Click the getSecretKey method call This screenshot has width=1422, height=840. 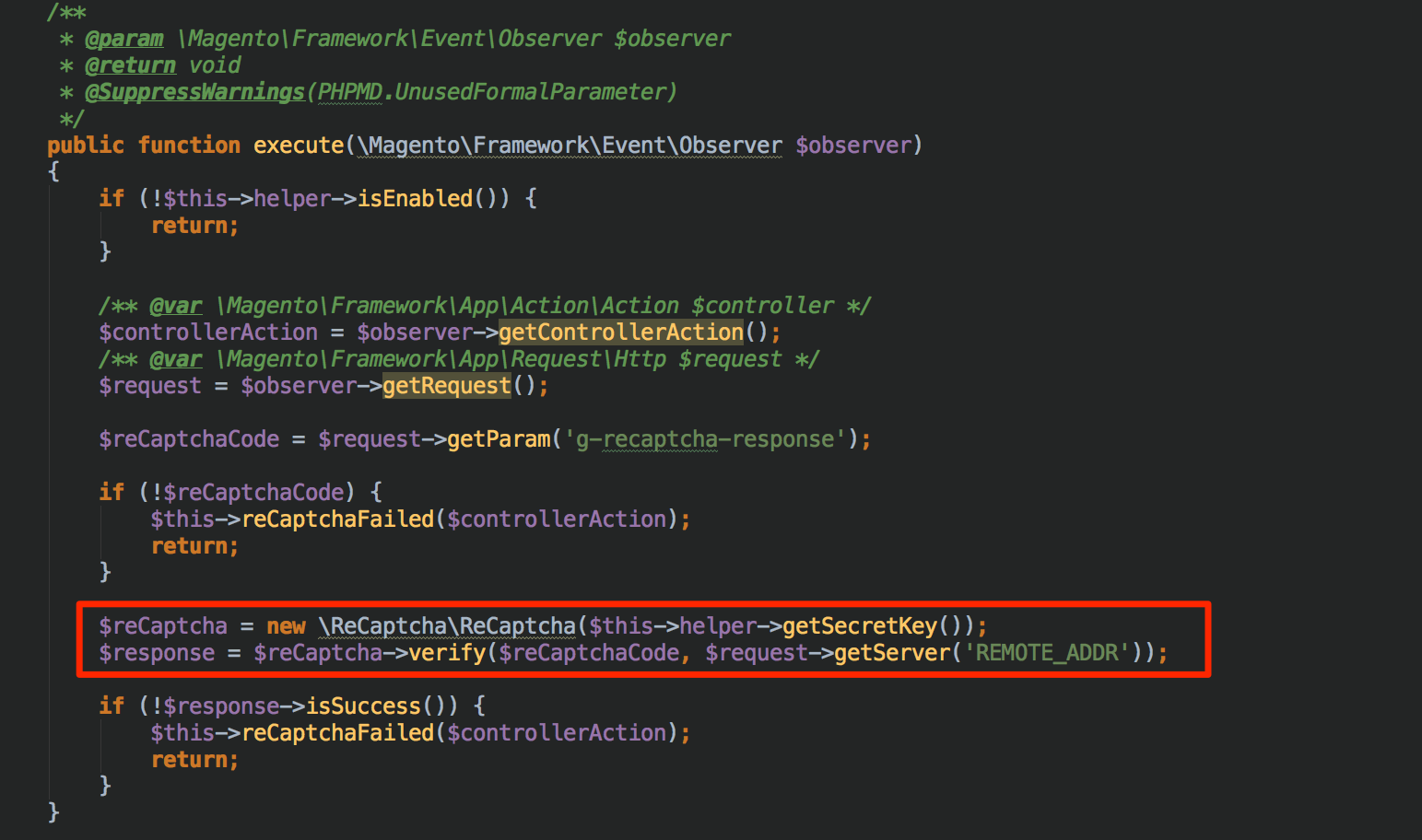pyautogui.click(x=859, y=626)
